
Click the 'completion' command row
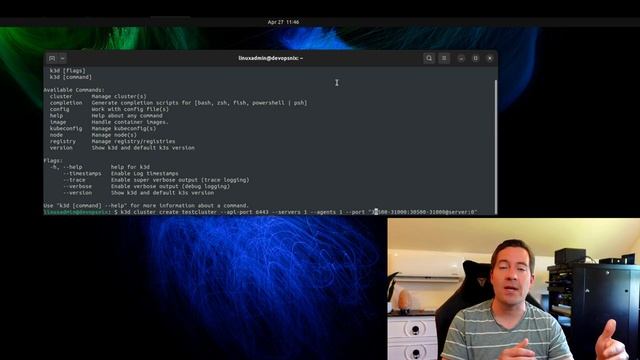178,103
